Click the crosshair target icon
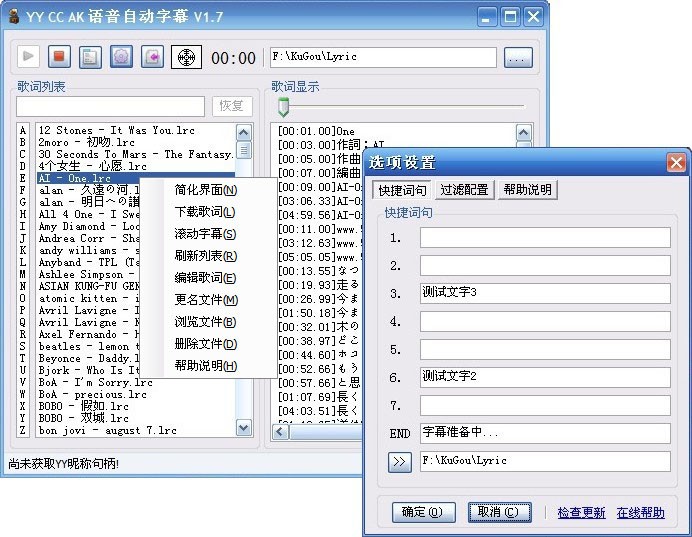 (x=186, y=57)
